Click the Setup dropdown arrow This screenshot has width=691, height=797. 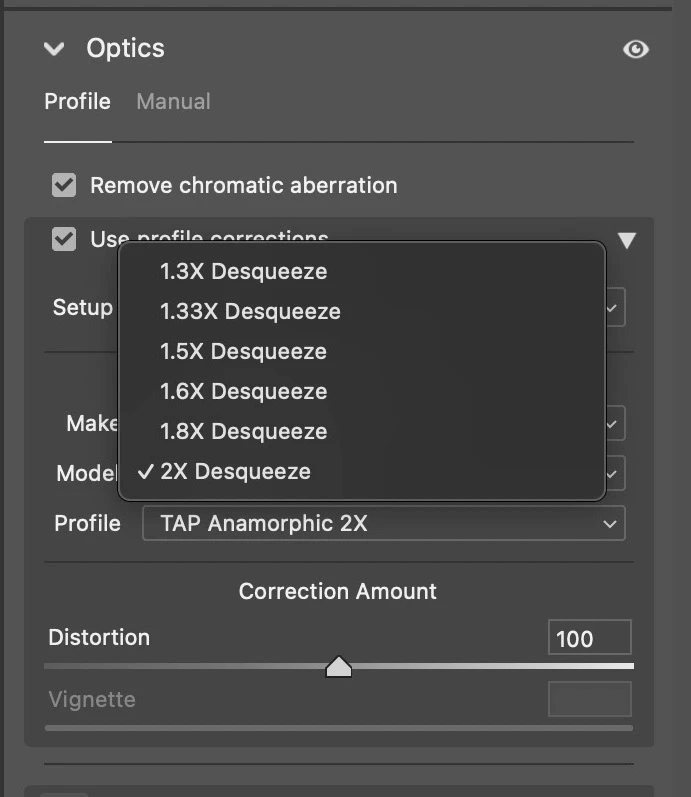click(x=614, y=308)
